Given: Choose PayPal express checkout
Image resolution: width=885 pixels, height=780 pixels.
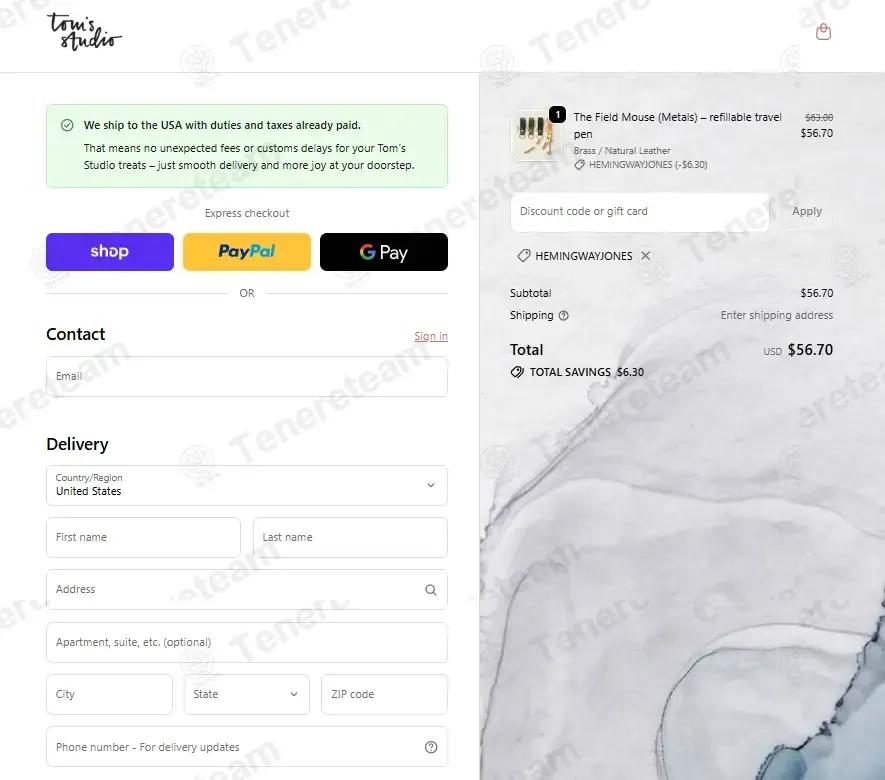Looking at the screenshot, I should (x=247, y=252).
